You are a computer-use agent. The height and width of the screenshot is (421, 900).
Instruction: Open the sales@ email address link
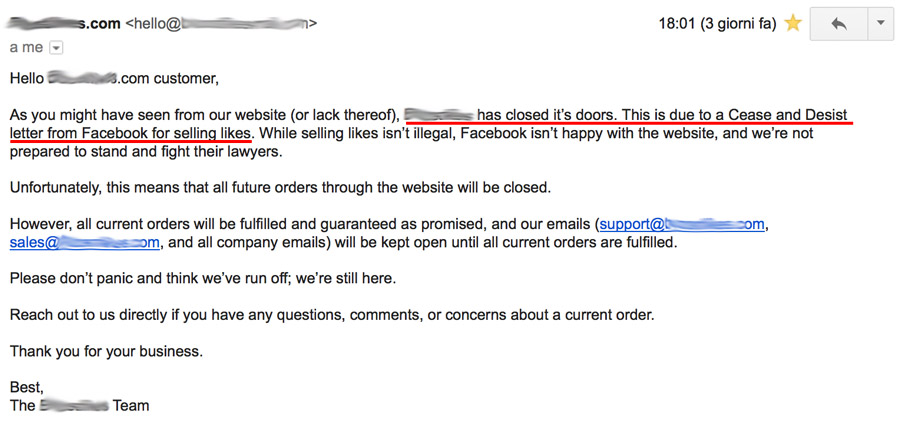[x=85, y=242]
